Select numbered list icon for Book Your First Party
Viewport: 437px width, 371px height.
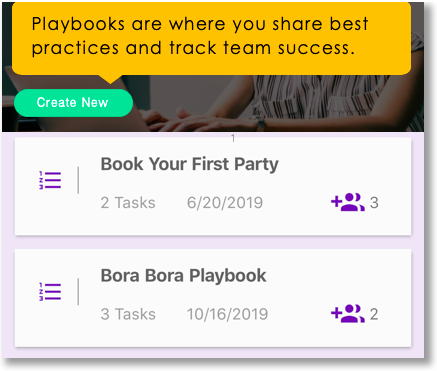50,180
